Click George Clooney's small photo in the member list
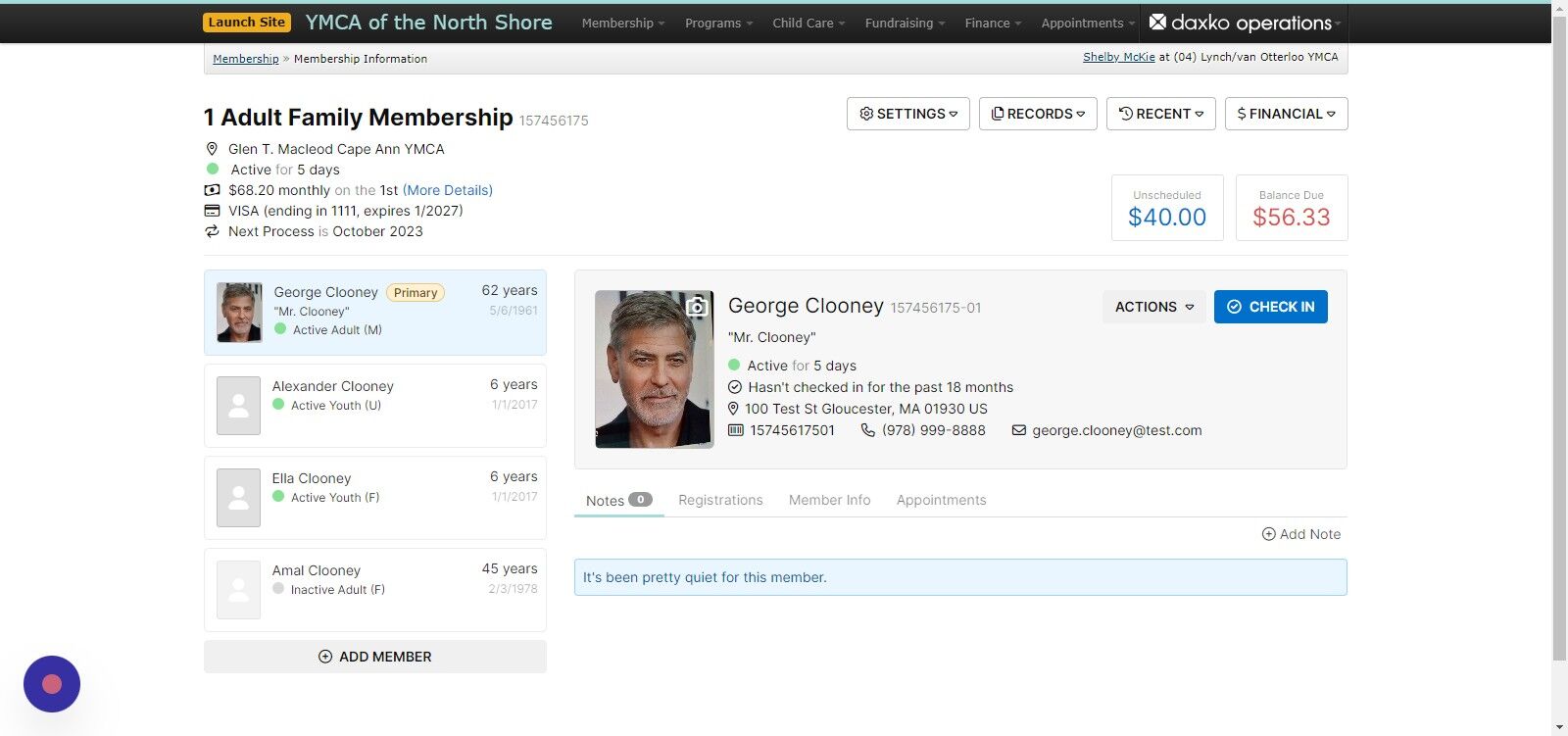1568x736 pixels. (x=239, y=313)
